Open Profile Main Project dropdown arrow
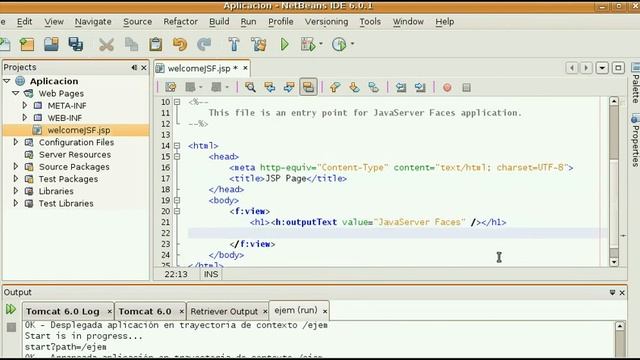640x360 pixels. (x=352, y=44)
